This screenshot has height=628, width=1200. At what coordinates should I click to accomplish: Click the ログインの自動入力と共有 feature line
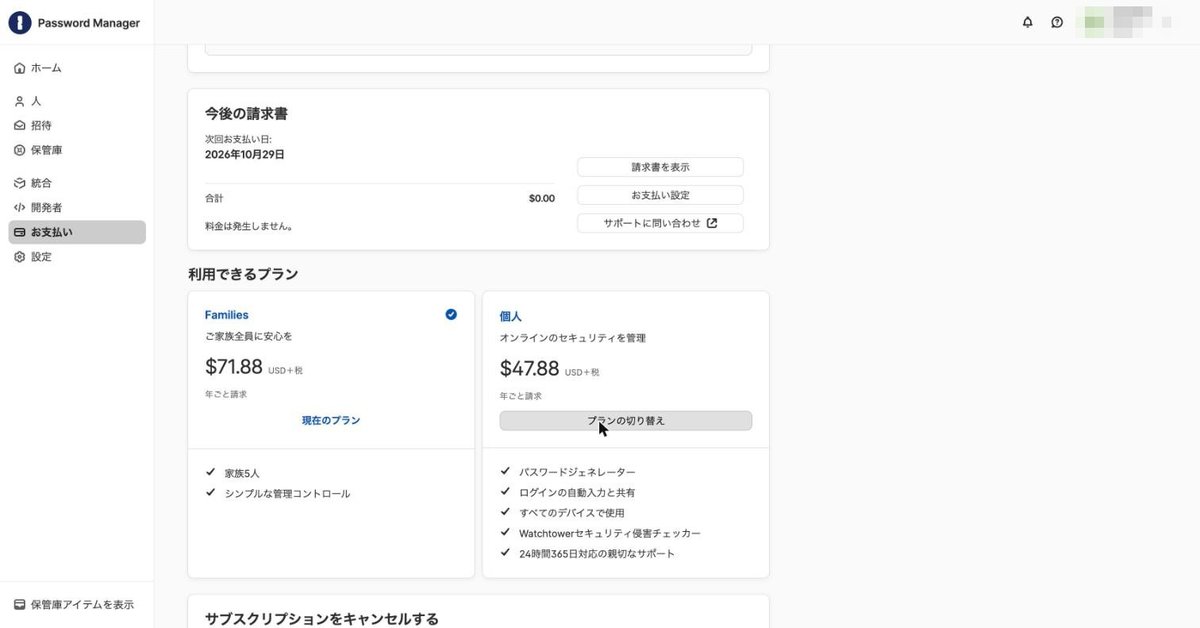pos(577,493)
